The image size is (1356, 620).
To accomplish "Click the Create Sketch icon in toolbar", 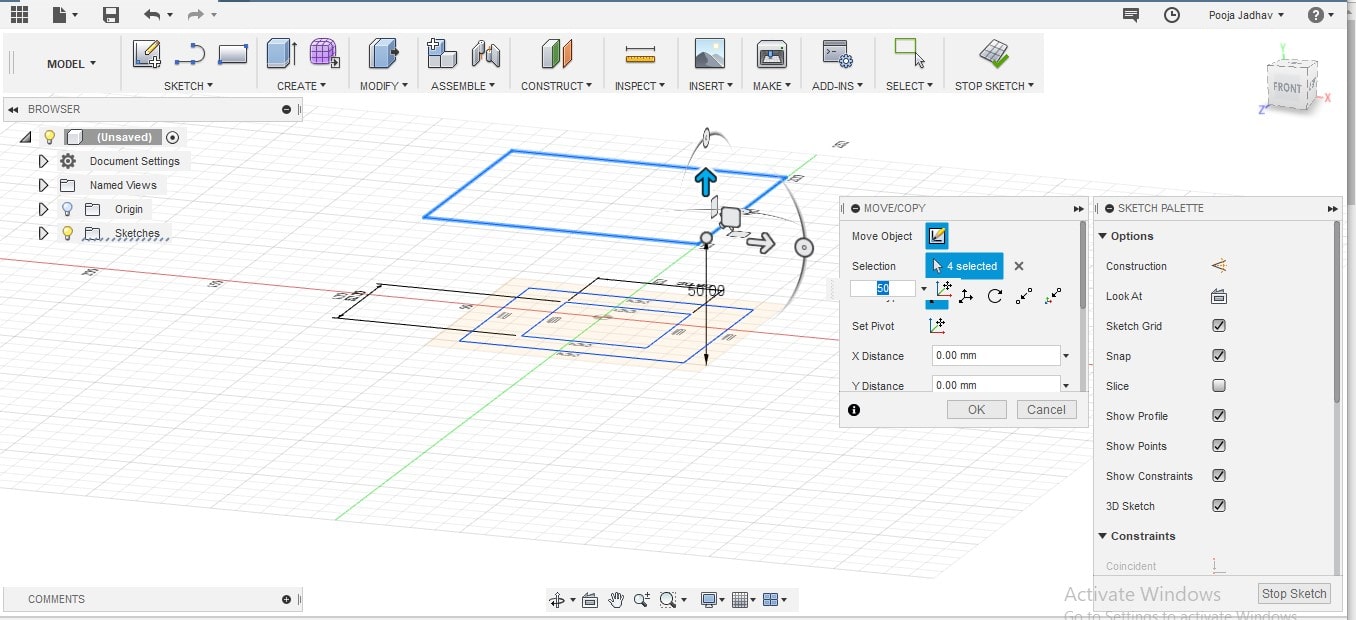I will 146,54.
